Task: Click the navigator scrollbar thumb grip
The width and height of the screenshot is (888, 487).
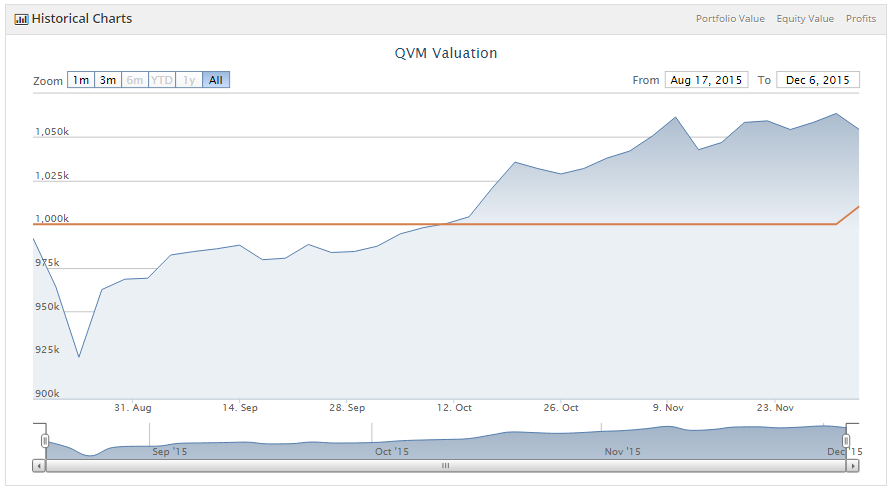Action: pos(446,466)
